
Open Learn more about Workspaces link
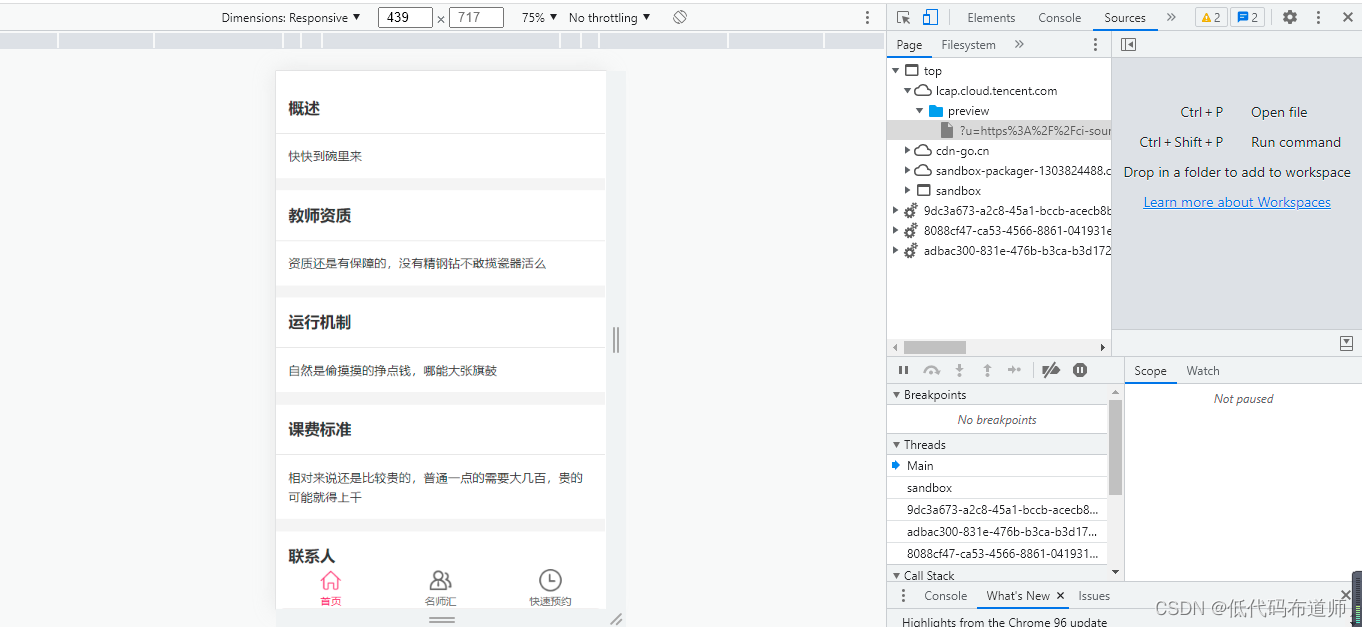(x=1237, y=202)
